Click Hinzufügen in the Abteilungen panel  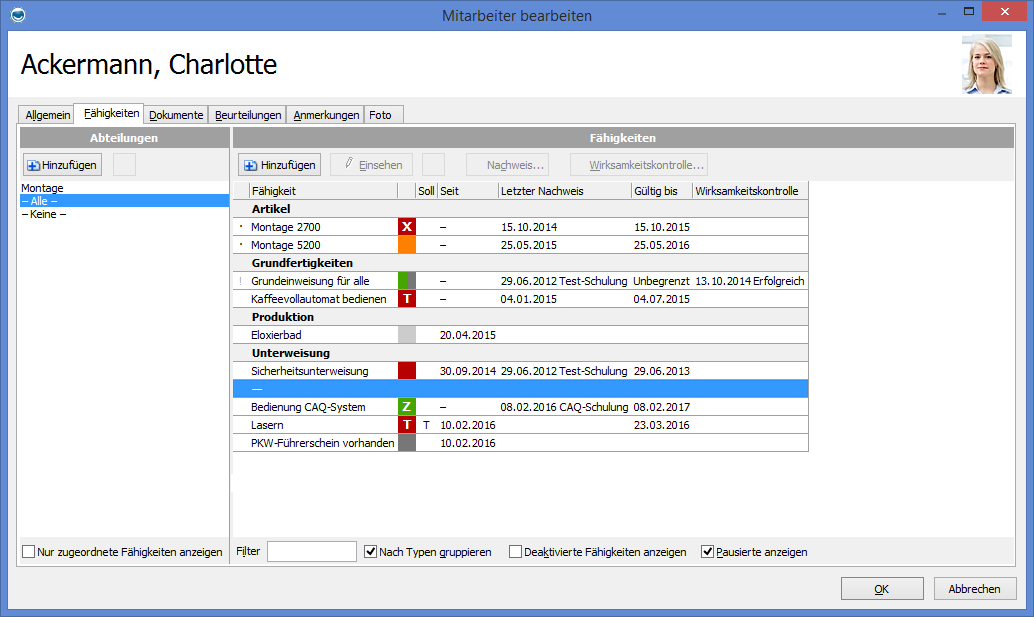coord(62,165)
